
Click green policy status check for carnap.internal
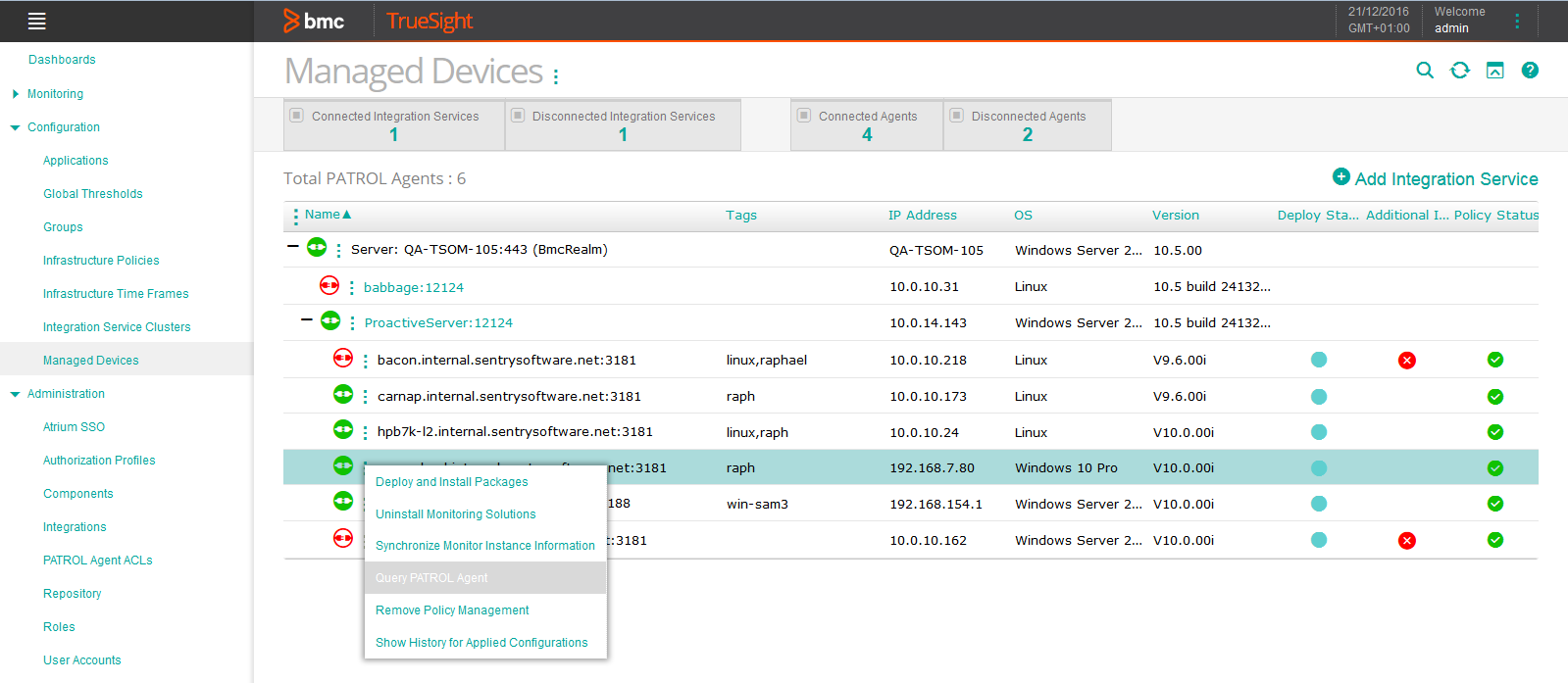(x=1495, y=397)
